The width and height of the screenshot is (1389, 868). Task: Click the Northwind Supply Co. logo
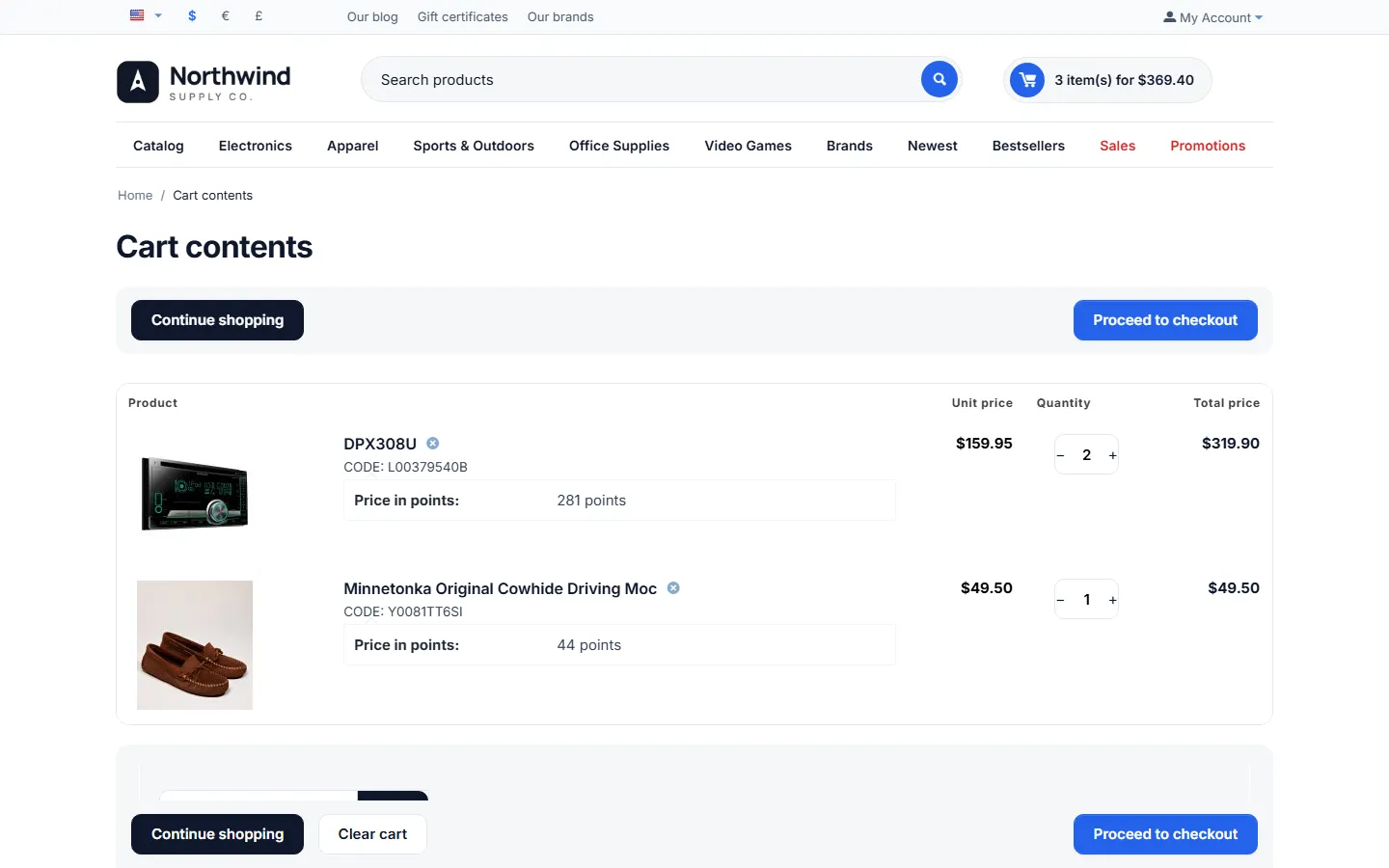(x=204, y=82)
